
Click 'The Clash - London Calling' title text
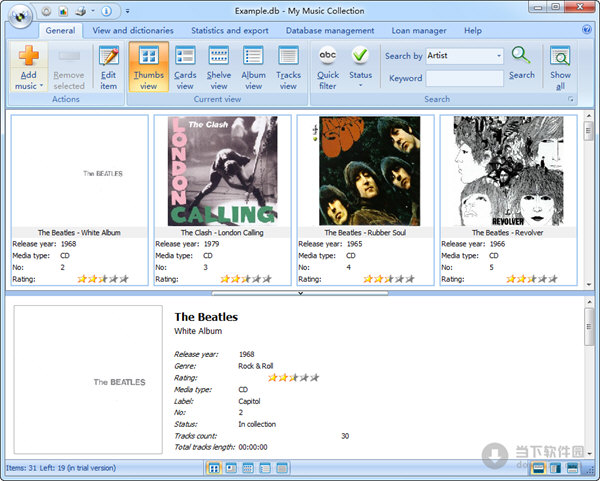coord(222,233)
